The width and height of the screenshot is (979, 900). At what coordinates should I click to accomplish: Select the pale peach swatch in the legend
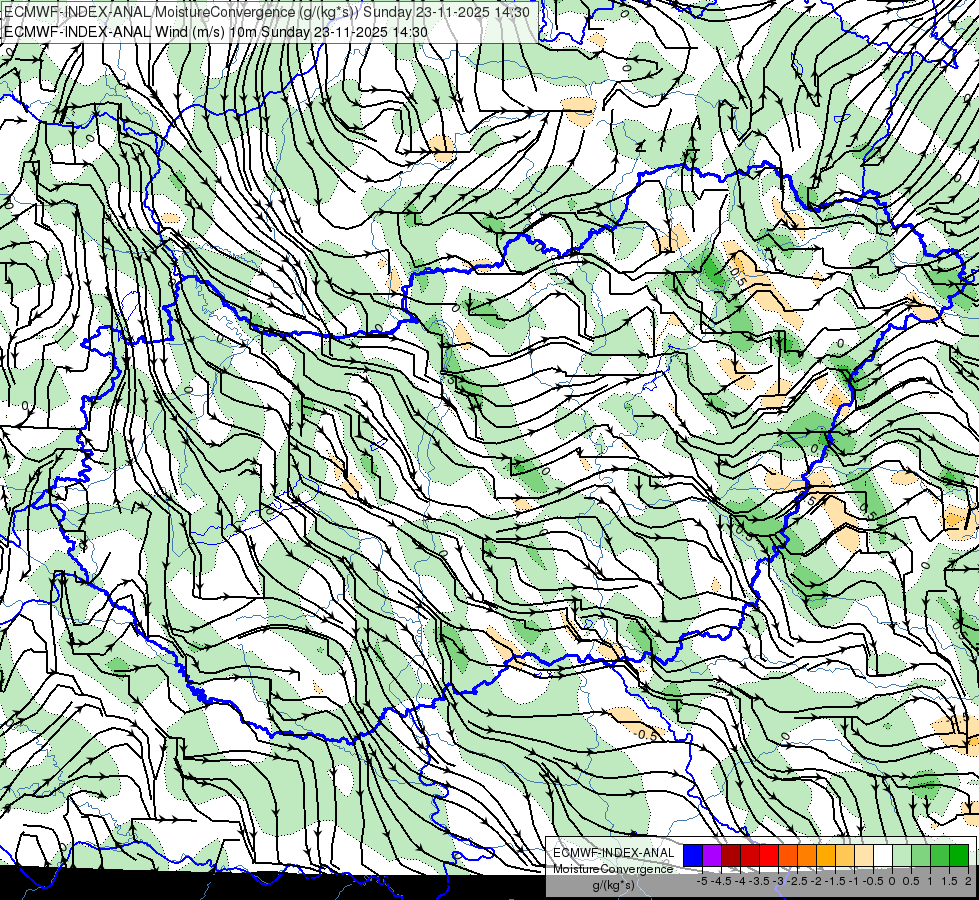click(864, 855)
